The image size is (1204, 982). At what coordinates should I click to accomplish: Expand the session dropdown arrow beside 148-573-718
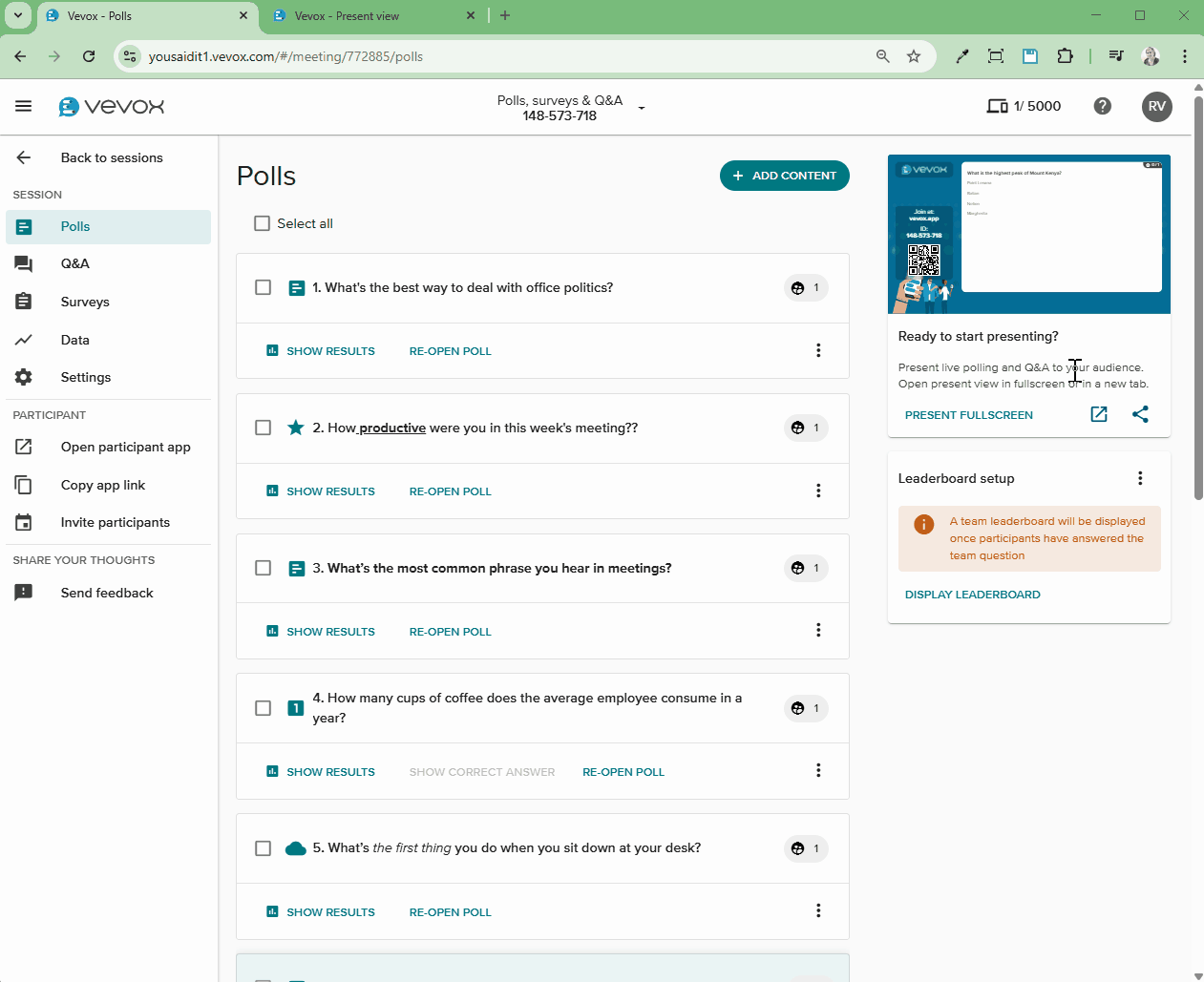click(x=642, y=108)
